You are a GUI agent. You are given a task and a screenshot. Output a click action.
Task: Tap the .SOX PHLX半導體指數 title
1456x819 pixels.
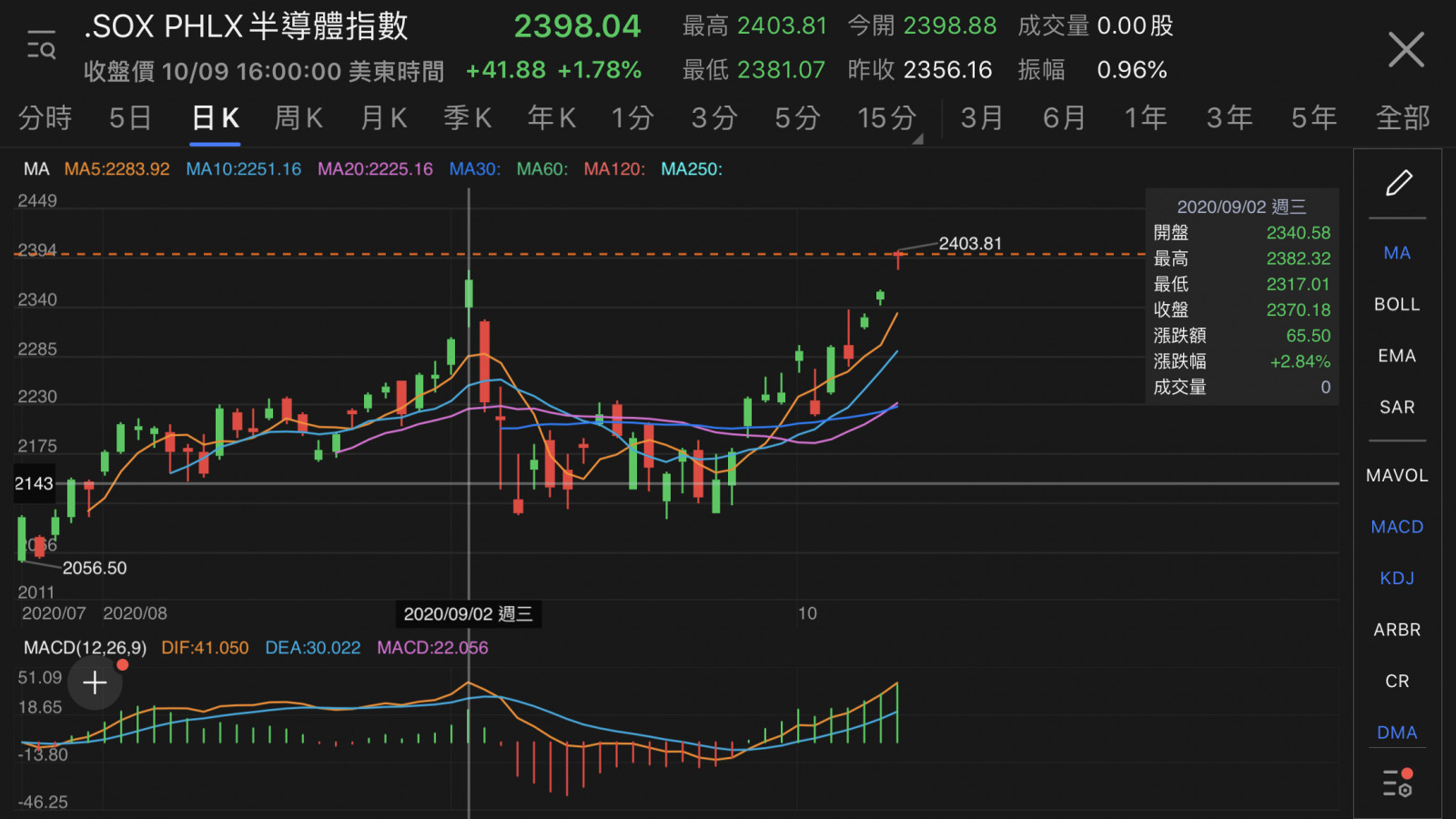pos(246,26)
